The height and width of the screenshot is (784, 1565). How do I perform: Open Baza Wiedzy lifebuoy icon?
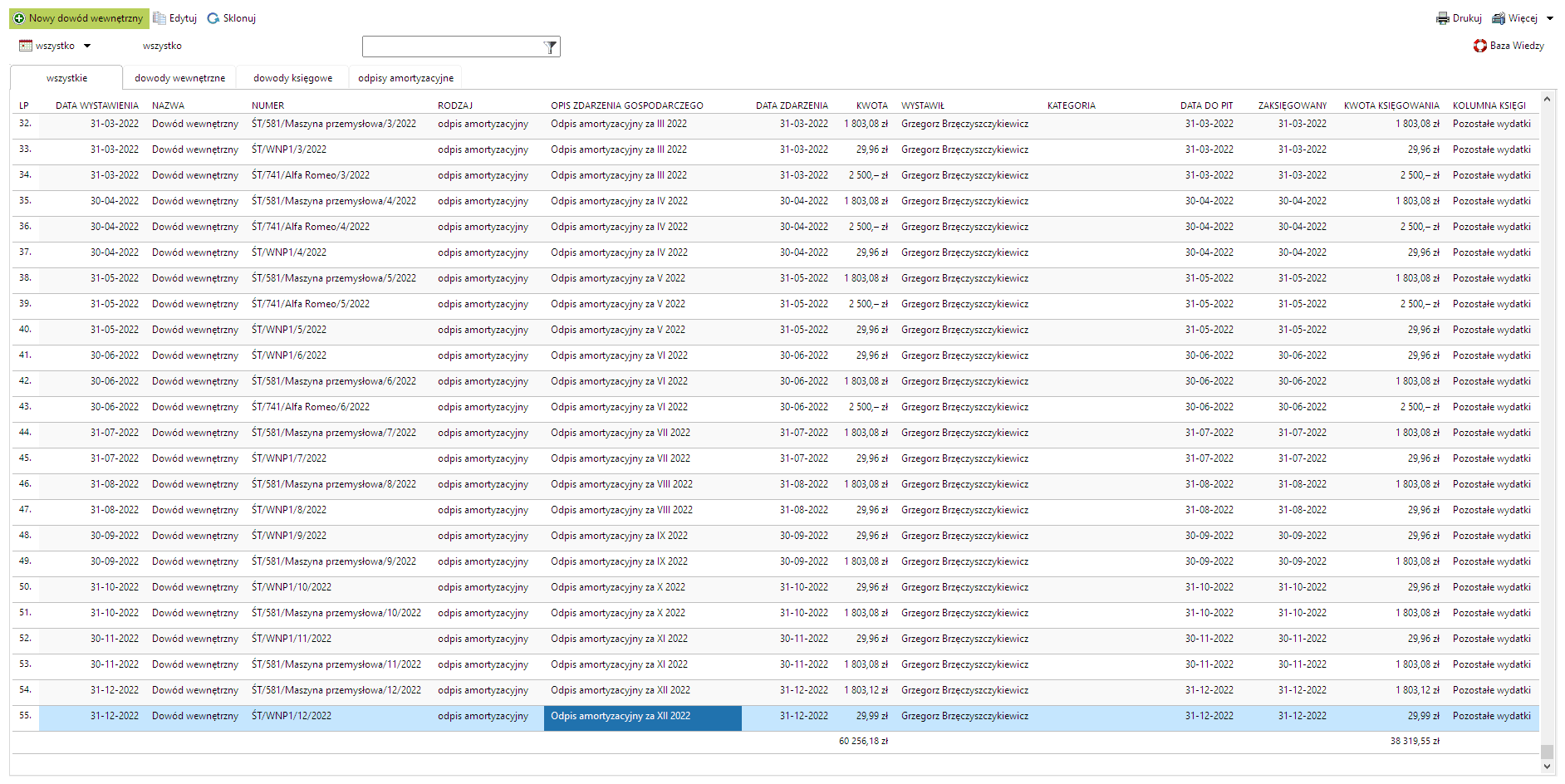click(x=1480, y=46)
